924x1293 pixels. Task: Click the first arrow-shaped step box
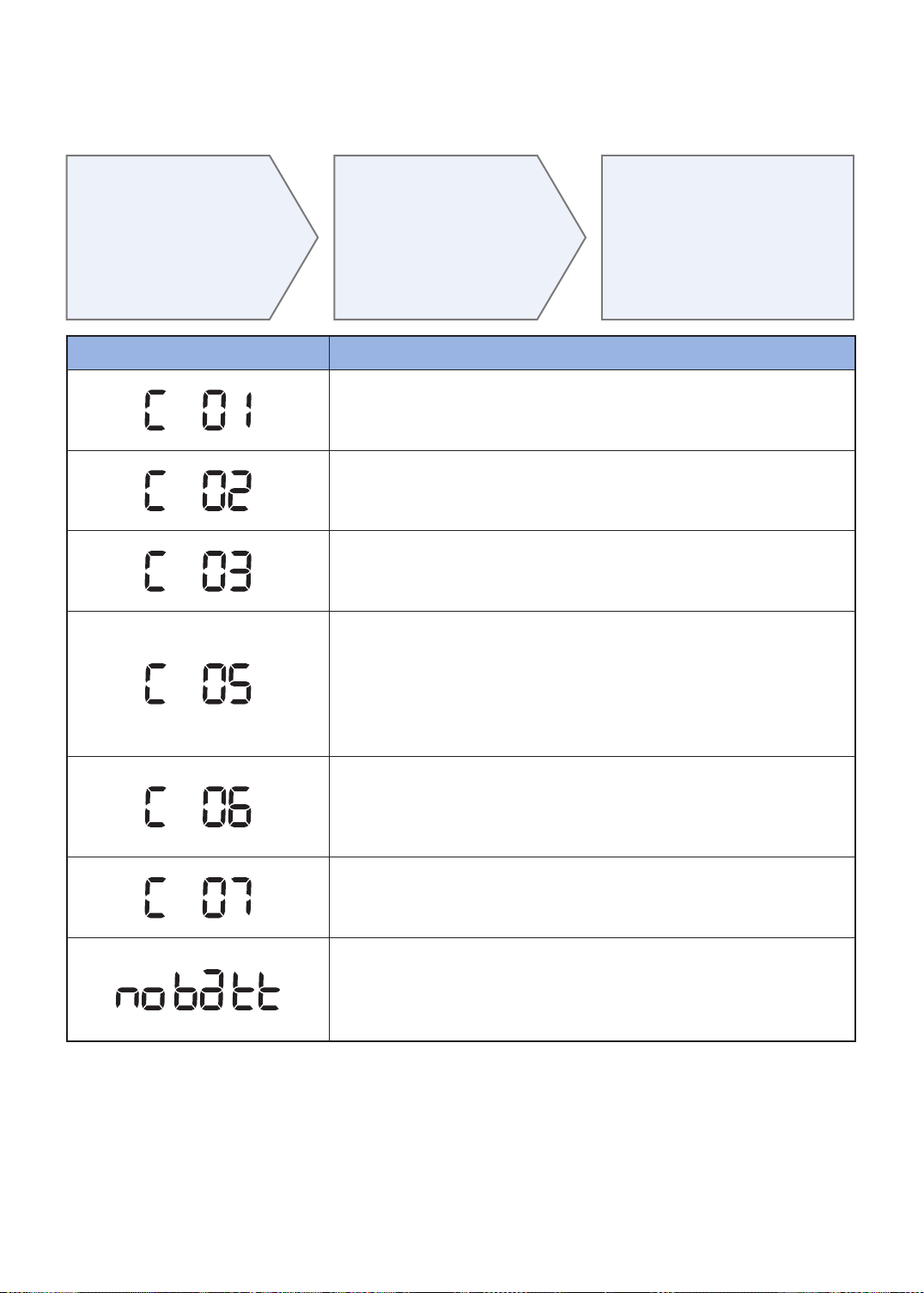tap(191, 238)
